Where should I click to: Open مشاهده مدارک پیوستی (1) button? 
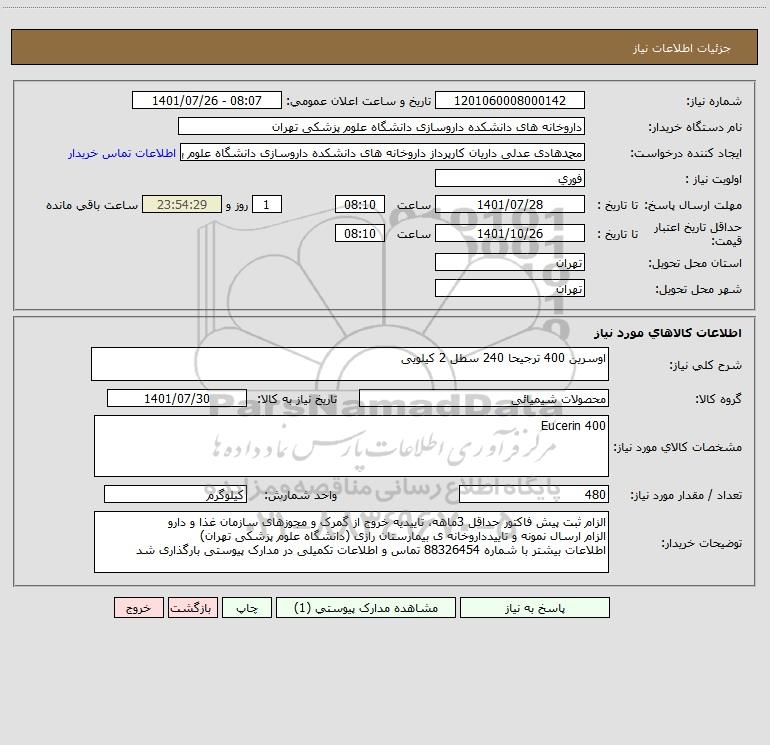(366, 607)
